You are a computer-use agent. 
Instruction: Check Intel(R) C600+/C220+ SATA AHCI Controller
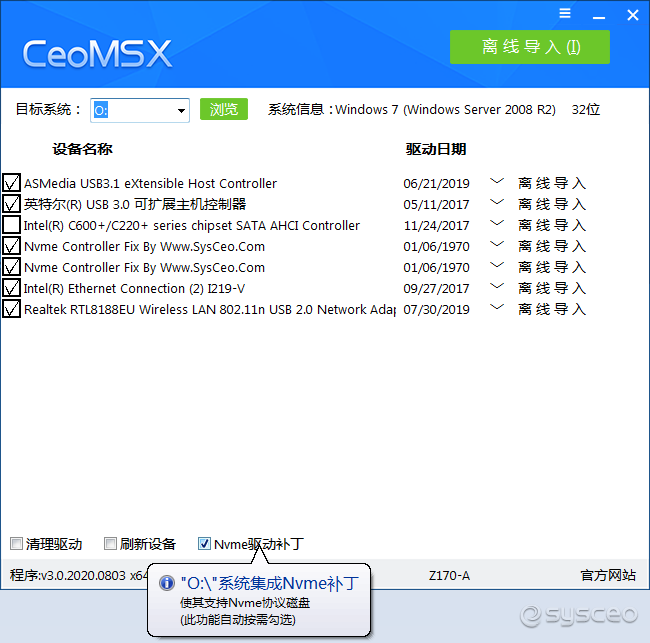click(12, 225)
